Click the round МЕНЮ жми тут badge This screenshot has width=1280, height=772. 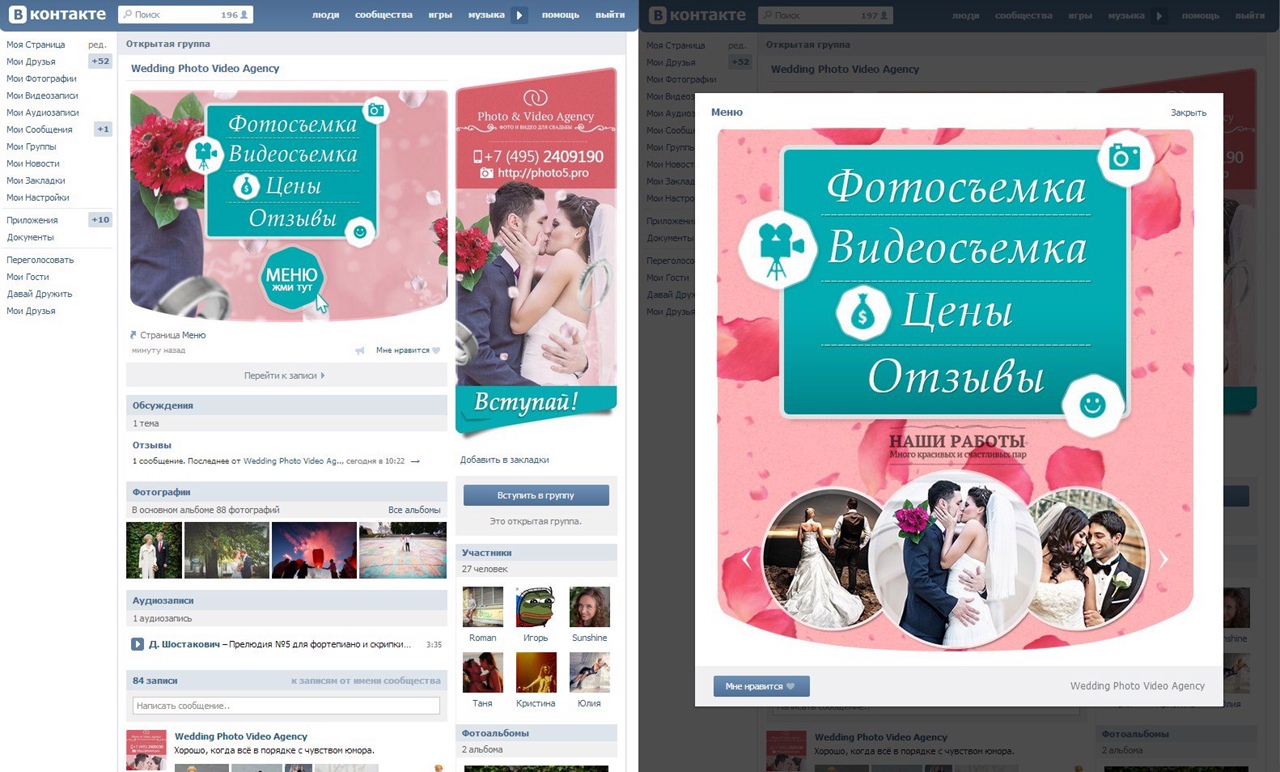292,278
